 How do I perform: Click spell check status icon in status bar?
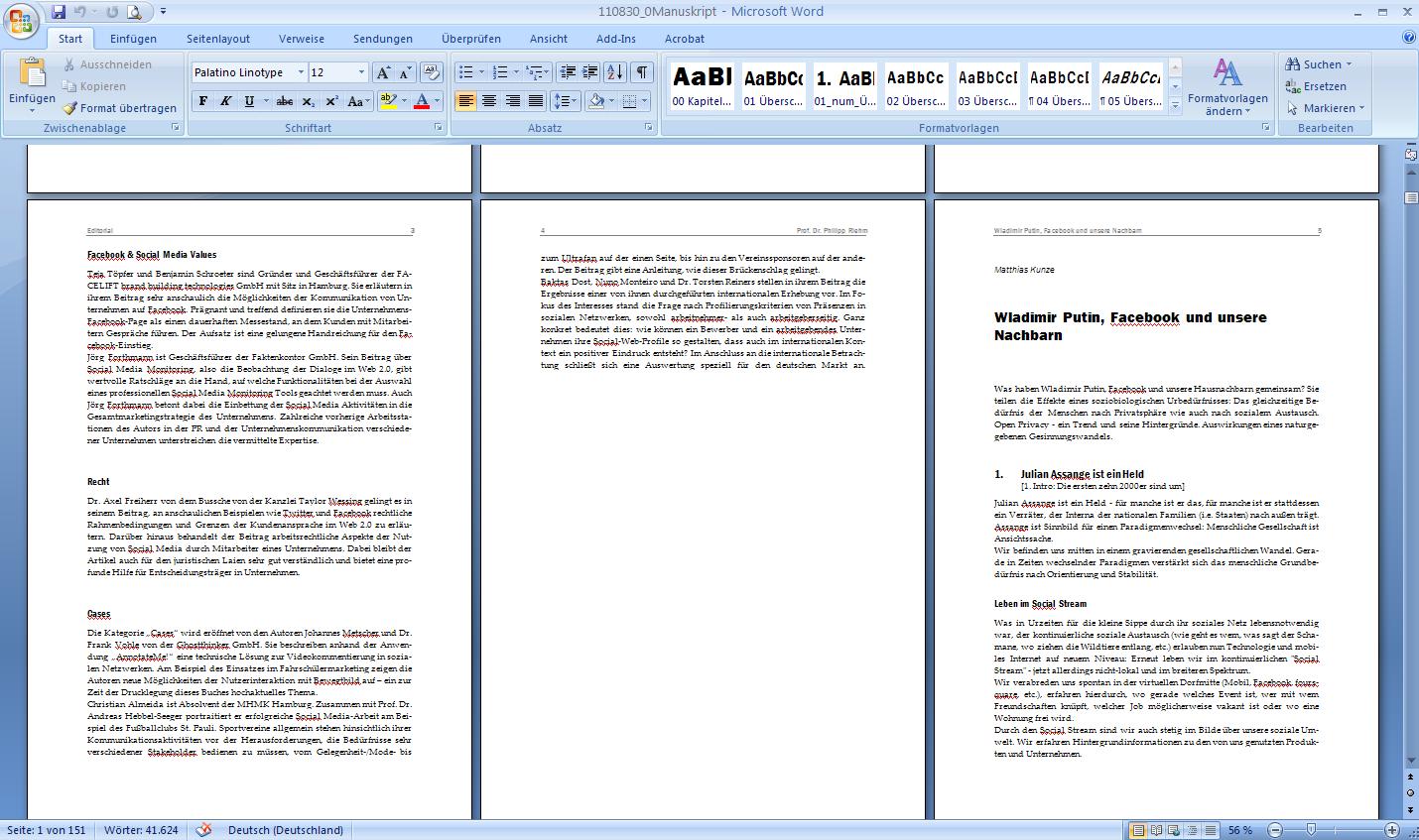coord(203,830)
